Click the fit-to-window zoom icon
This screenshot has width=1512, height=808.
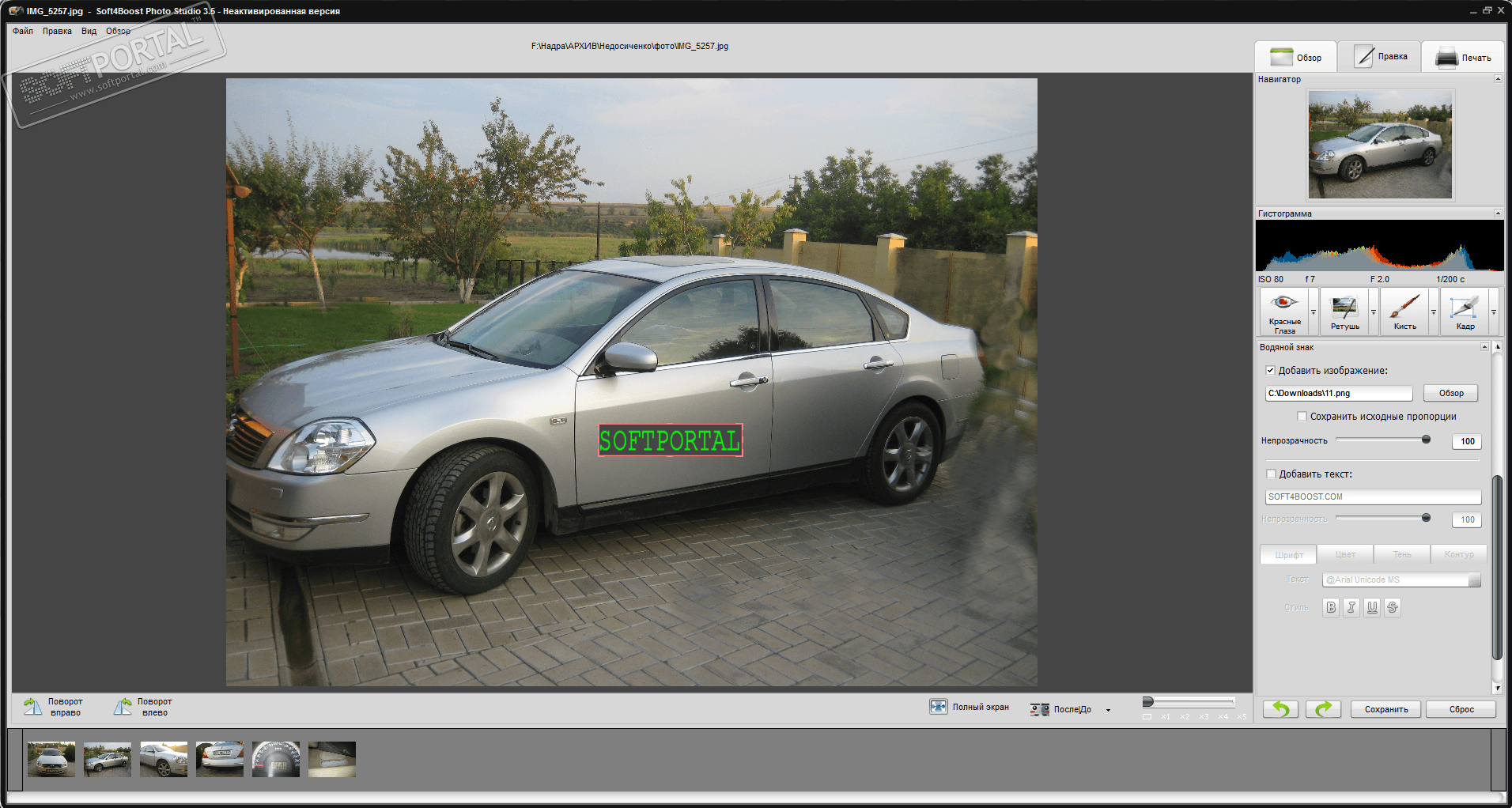(x=1147, y=716)
